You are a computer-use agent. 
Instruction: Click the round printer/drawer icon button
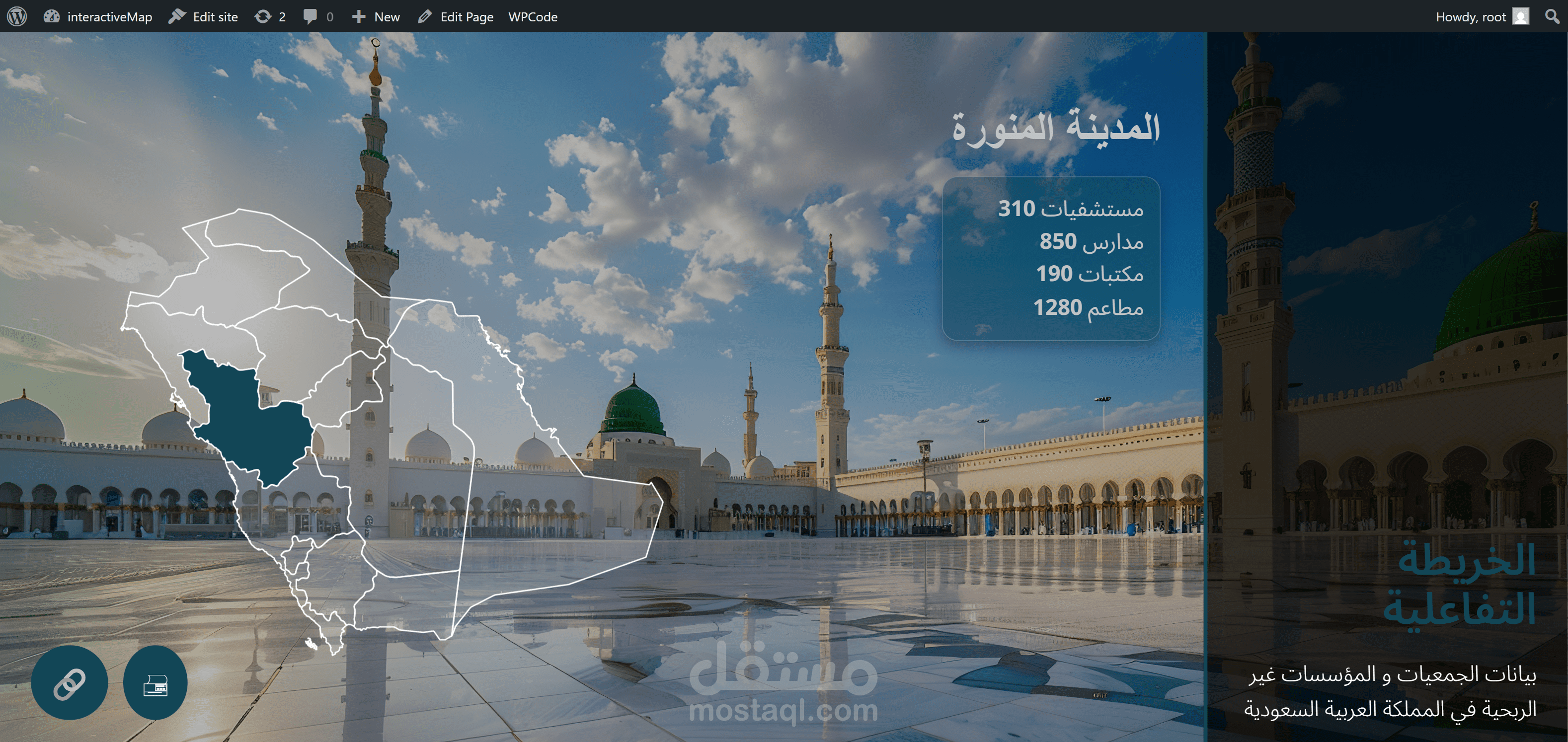(x=155, y=683)
